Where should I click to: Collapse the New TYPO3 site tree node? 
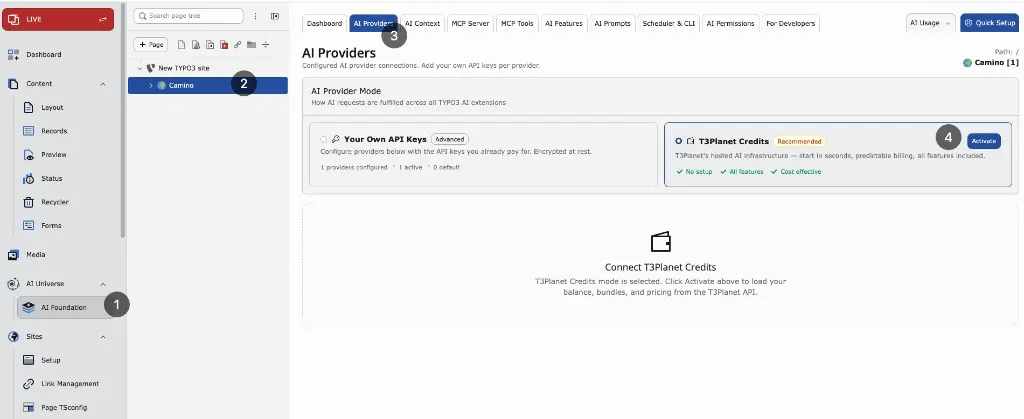pyautogui.click(x=140, y=68)
